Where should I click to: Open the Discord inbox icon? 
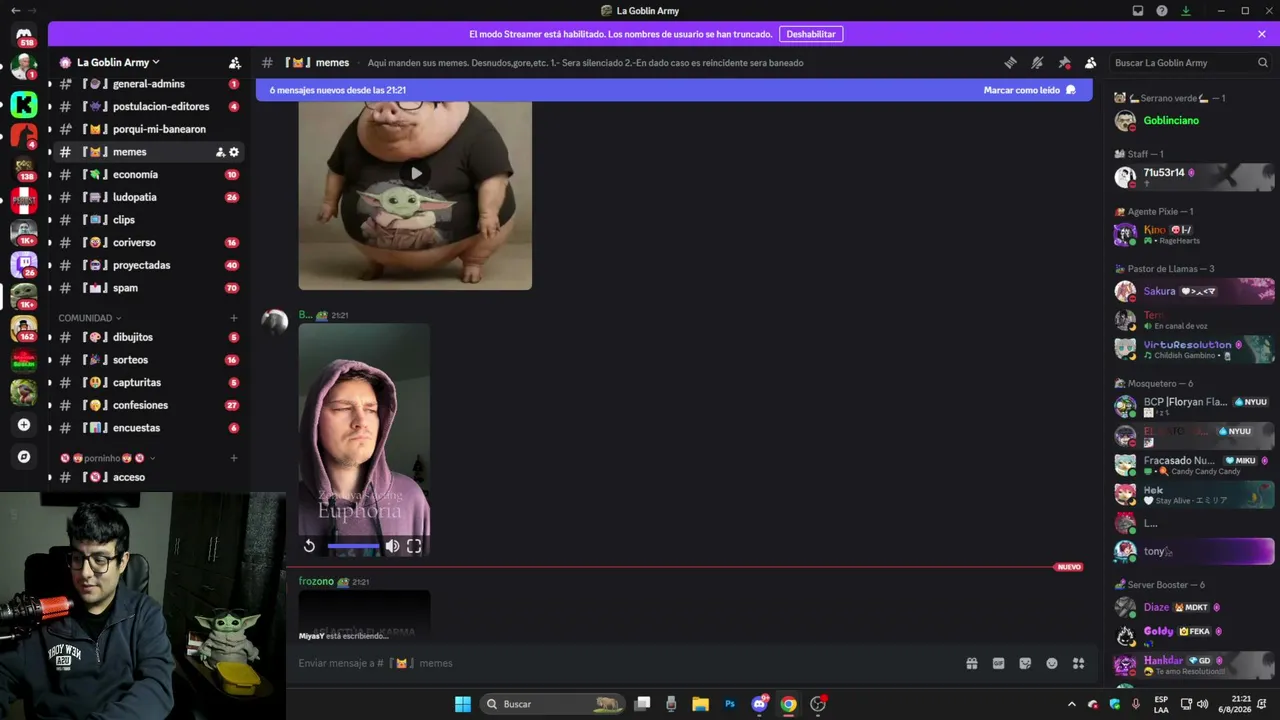(1138, 11)
